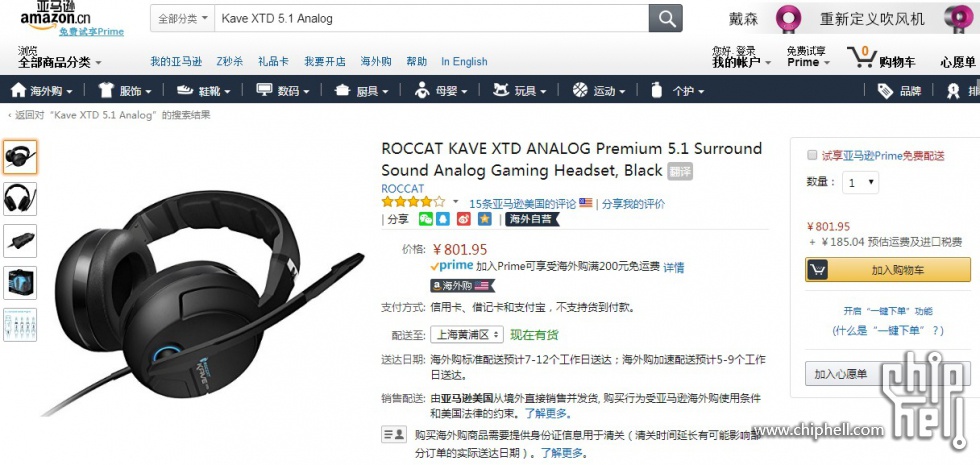The height and width of the screenshot is (465, 980).
Task: Click the 加入购物车 button
Action: click(x=888, y=270)
